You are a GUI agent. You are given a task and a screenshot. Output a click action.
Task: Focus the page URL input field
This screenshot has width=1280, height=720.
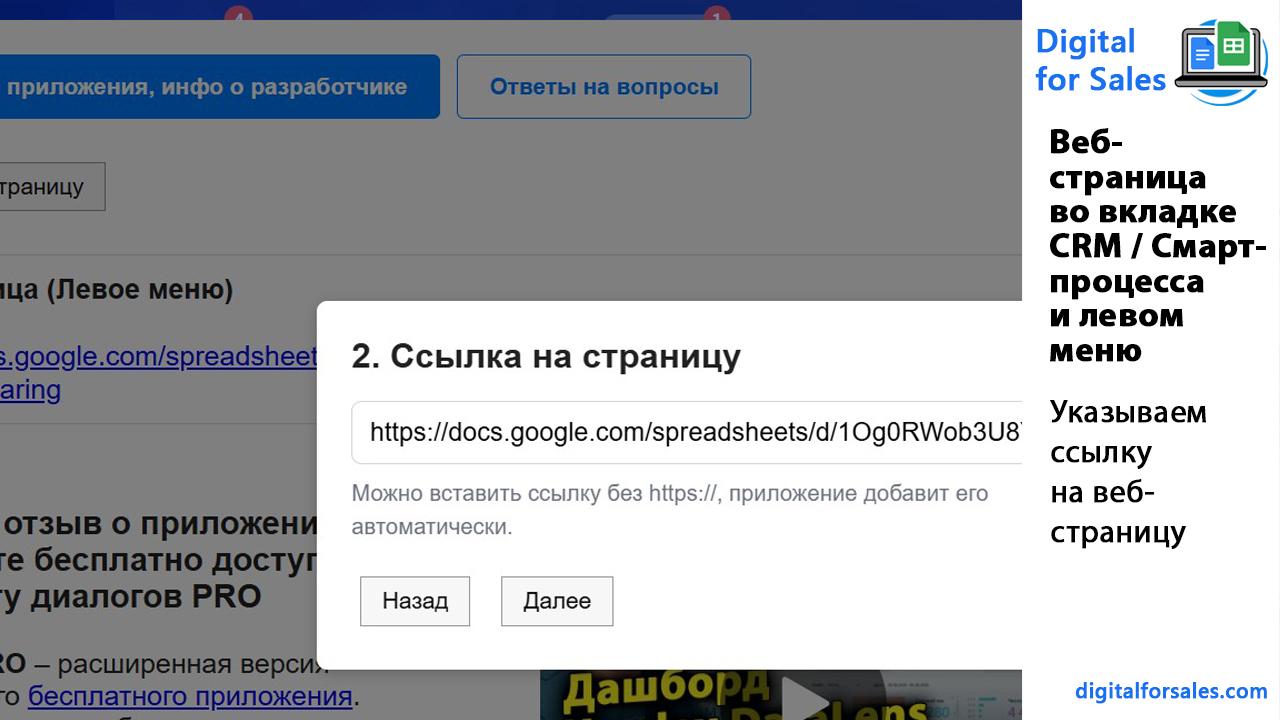(x=686, y=432)
